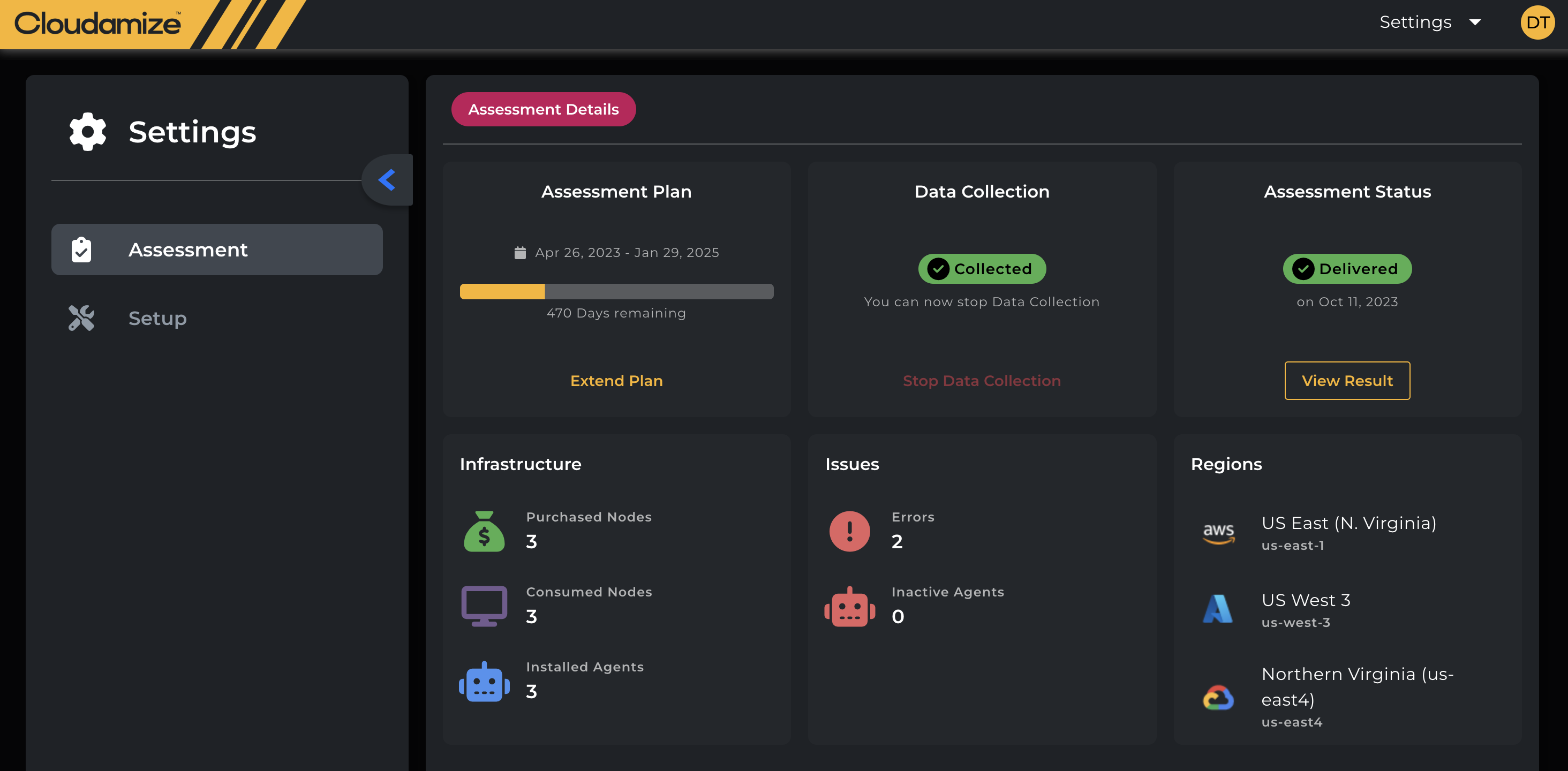The width and height of the screenshot is (1568, 771).
Task: Click Stop Data Collection
Action: (x=981, y=380)
